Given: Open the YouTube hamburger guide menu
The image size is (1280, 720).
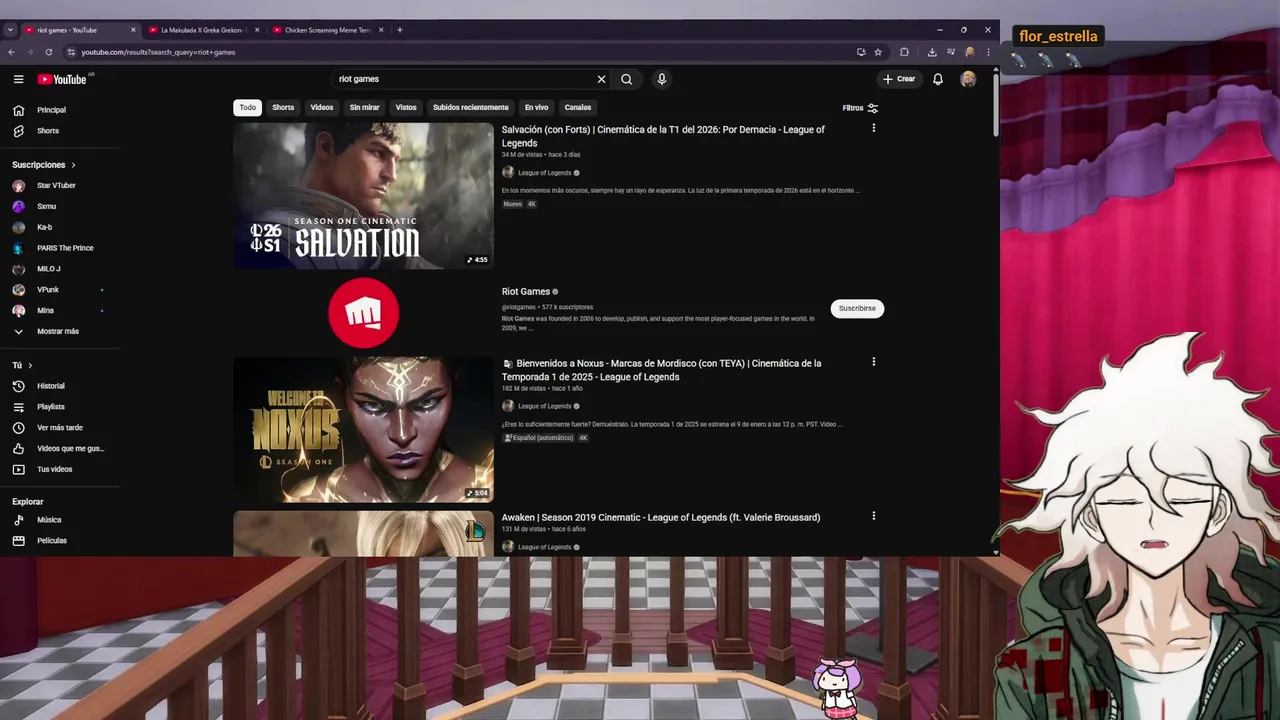Looking at the screenshot, I should point(18,79).
